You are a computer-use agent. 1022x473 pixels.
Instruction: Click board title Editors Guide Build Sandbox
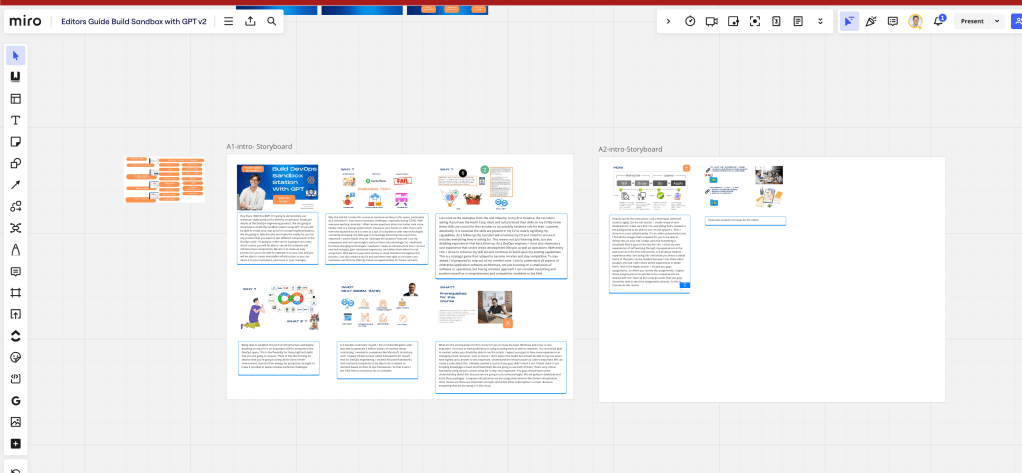click(134, 22)
